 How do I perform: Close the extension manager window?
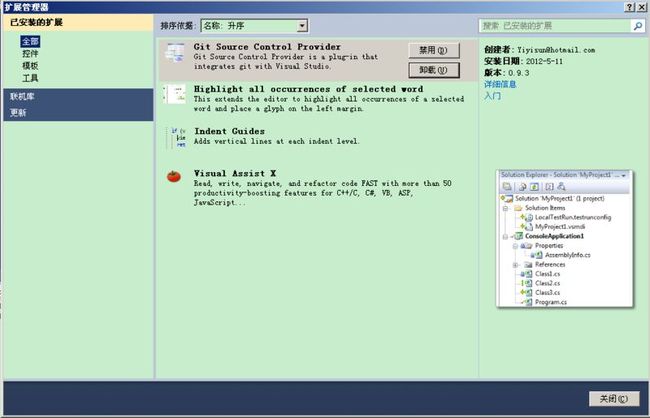click(641, 7)
